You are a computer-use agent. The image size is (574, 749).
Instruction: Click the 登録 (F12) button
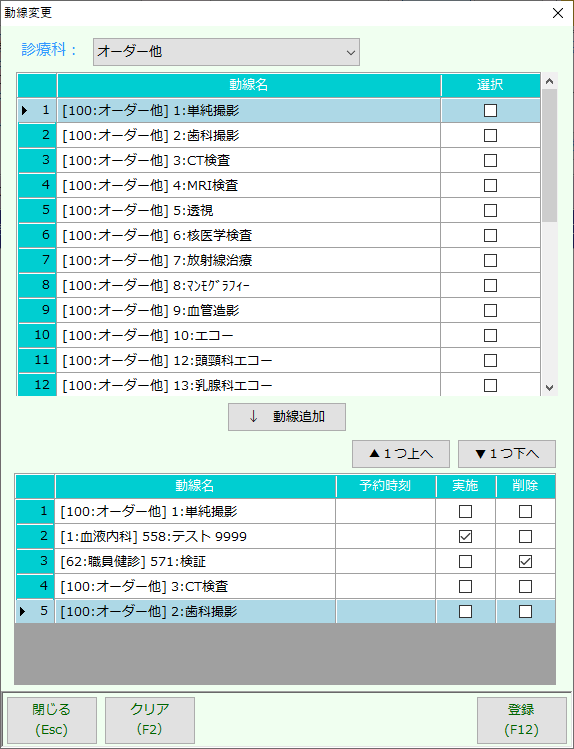tap(521, 719)
